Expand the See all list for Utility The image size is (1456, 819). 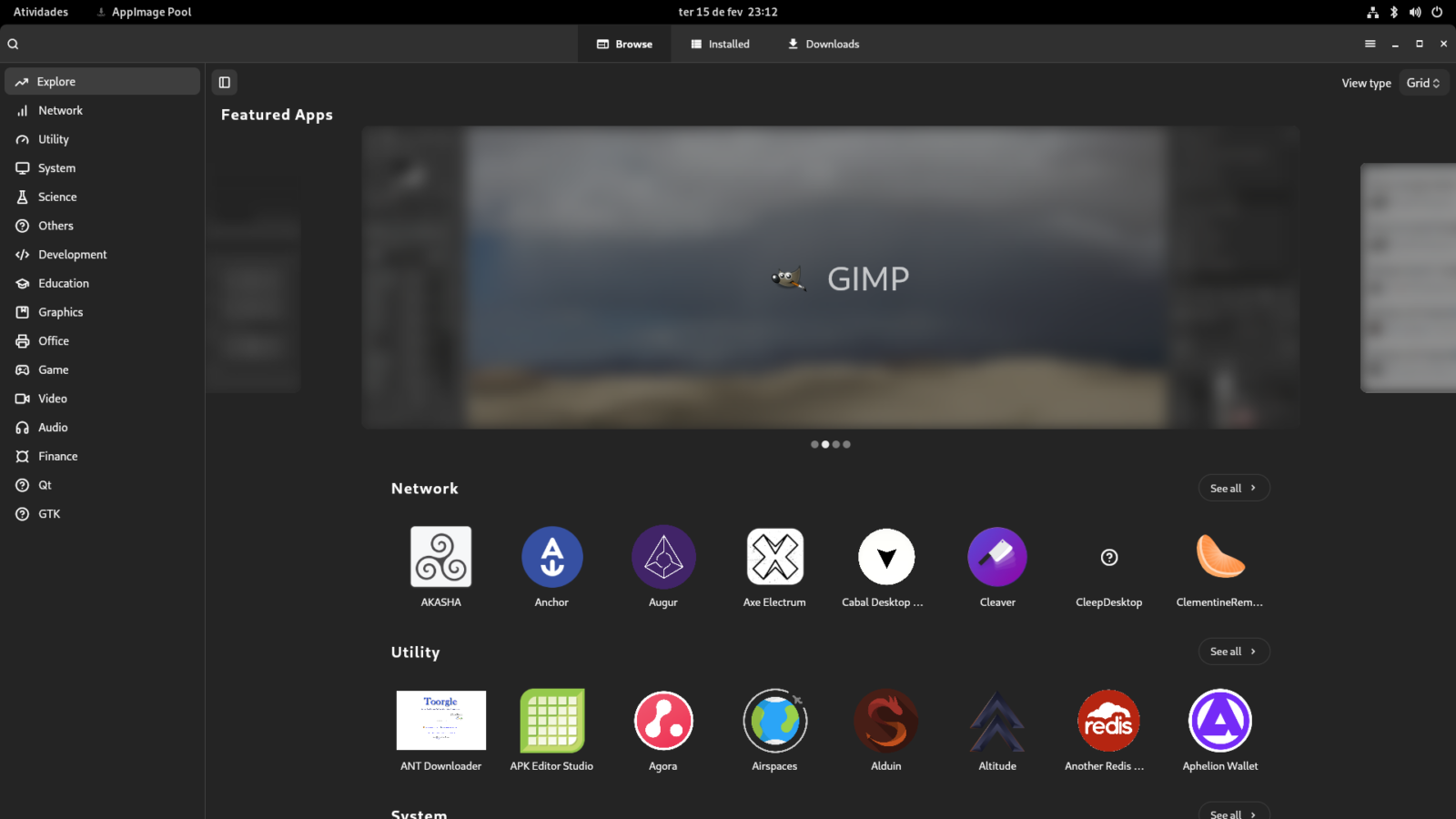pyautogui.click(x=1233, y=652)
